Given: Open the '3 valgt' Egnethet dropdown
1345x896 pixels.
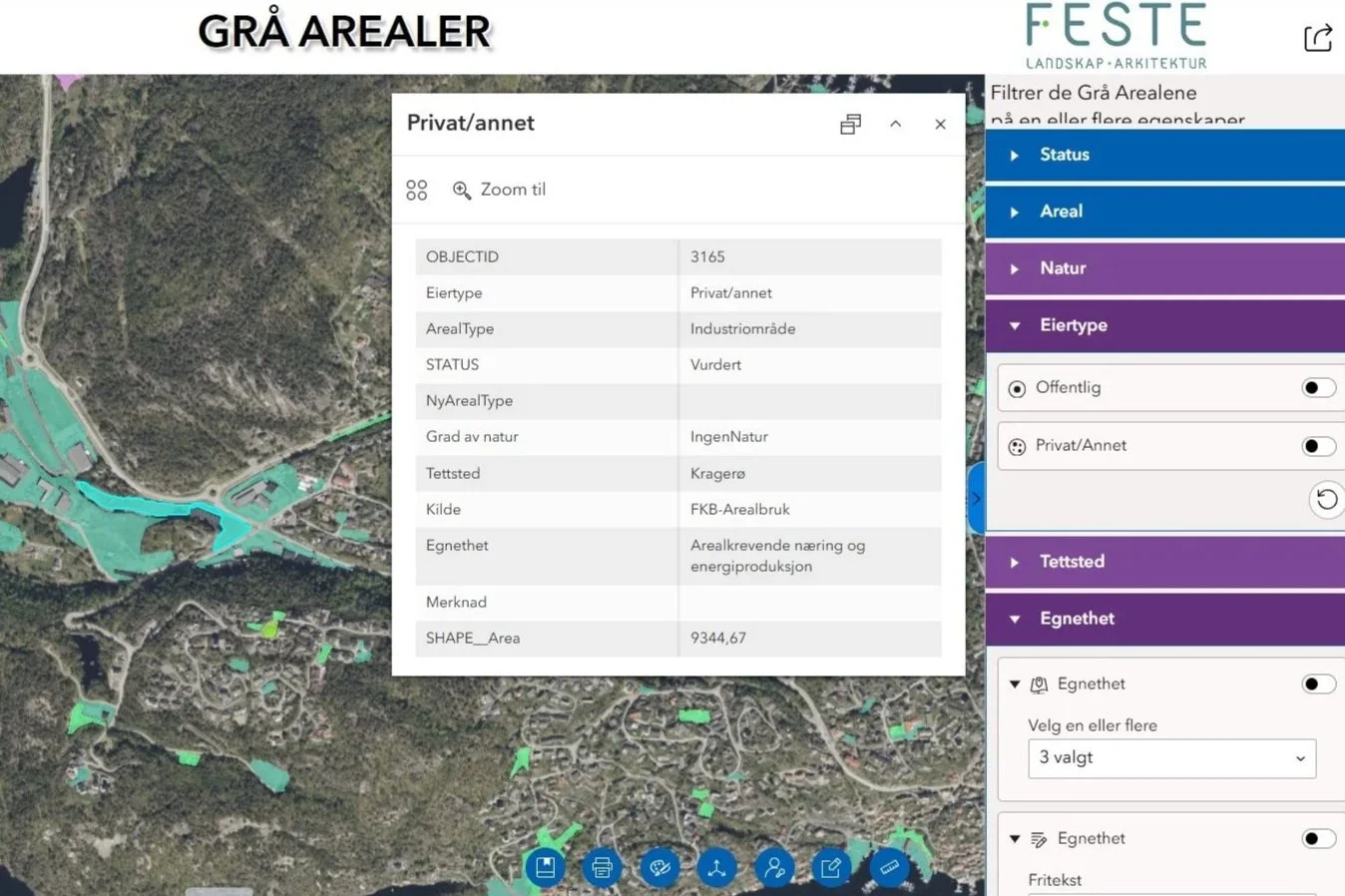Looking at the screenshot, I should click(x=1171, y=758).
